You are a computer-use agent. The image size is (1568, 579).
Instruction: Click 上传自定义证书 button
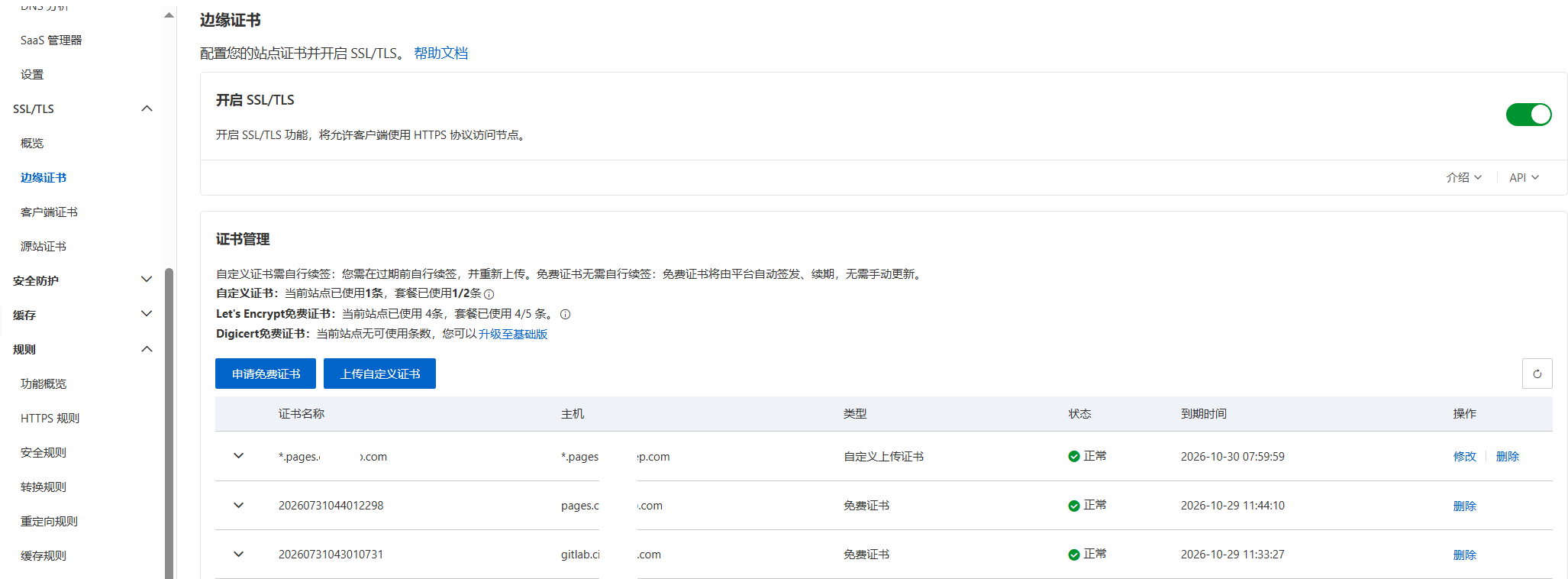(379, 374)
